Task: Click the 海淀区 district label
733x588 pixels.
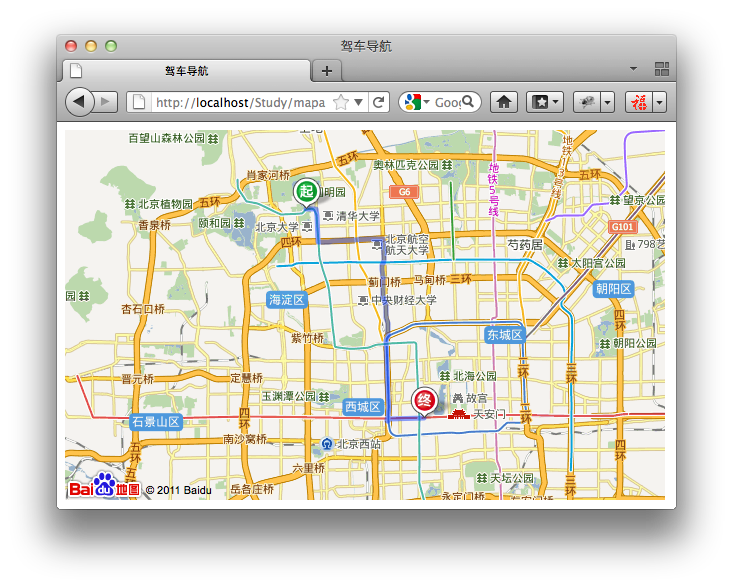Action: point(287,300)
